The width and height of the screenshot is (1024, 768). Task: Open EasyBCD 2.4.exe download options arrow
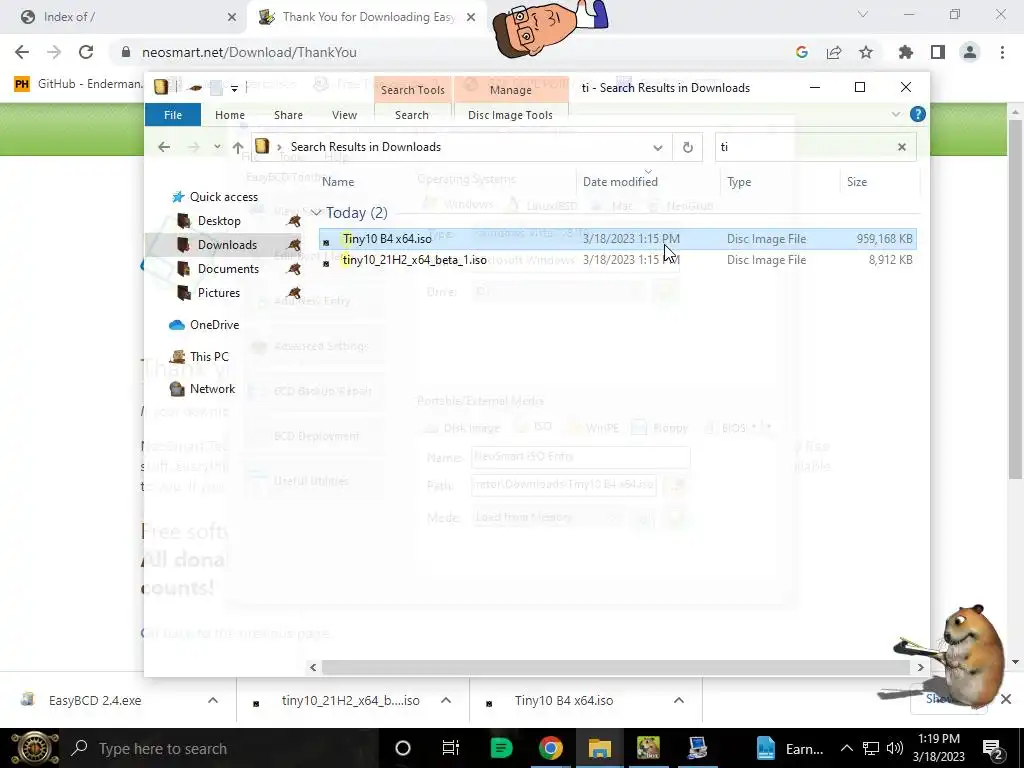pyautogui.click(x=213, y=700)
